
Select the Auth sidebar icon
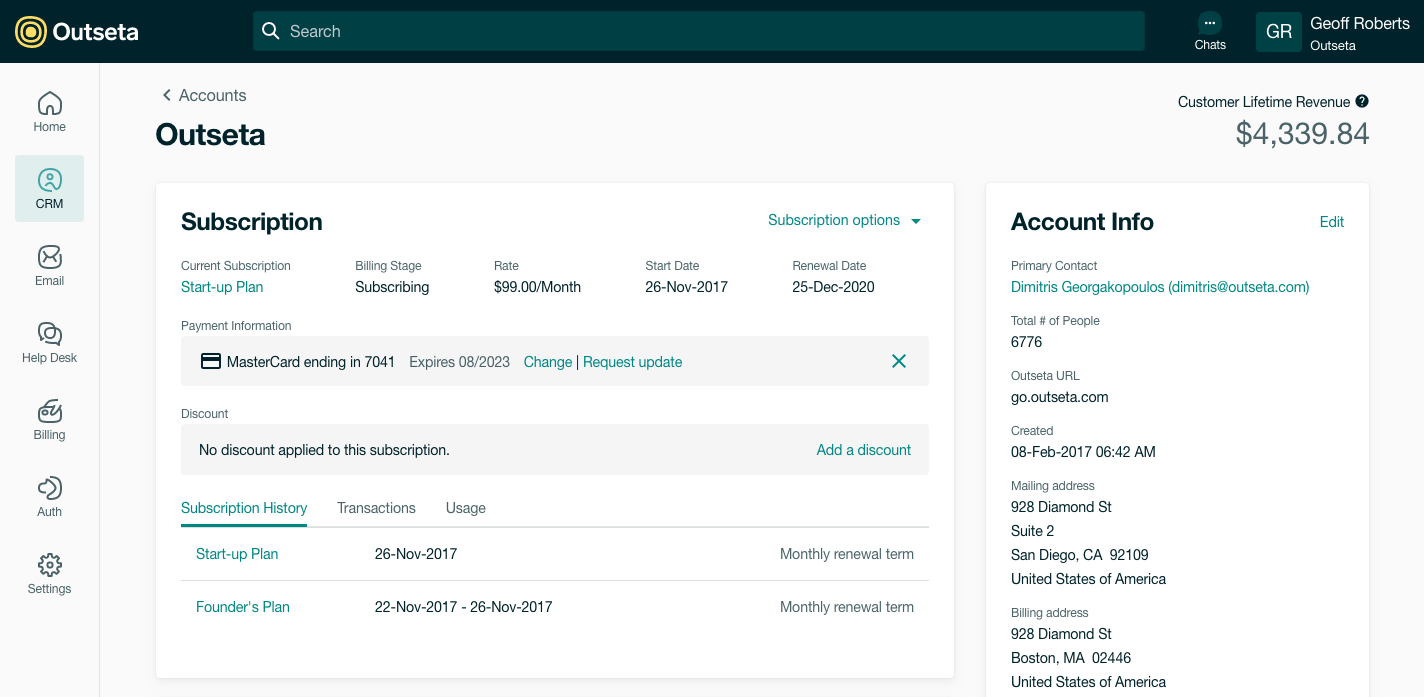click(x=49, y=496)
